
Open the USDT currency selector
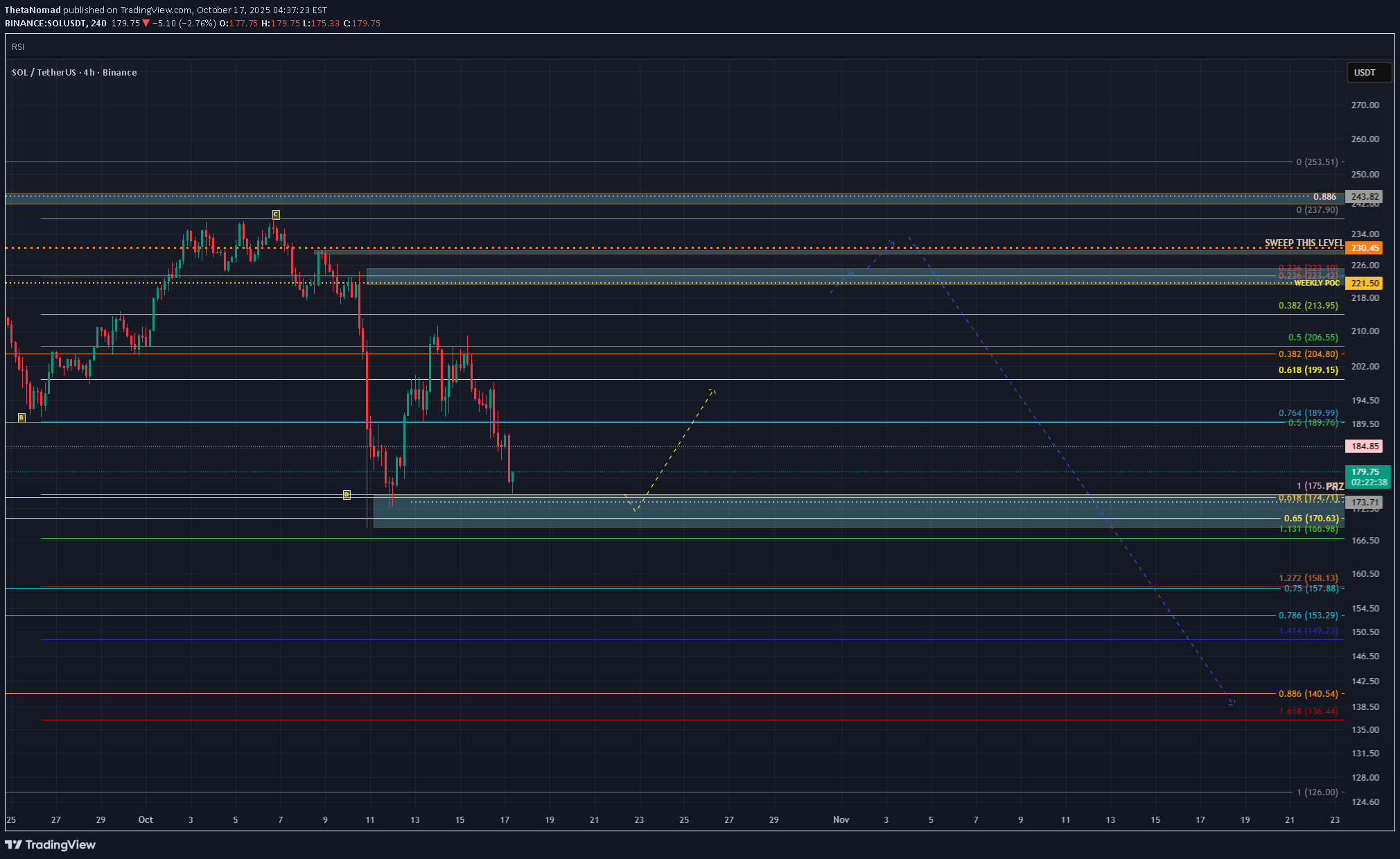click(x=1368, y=72)
